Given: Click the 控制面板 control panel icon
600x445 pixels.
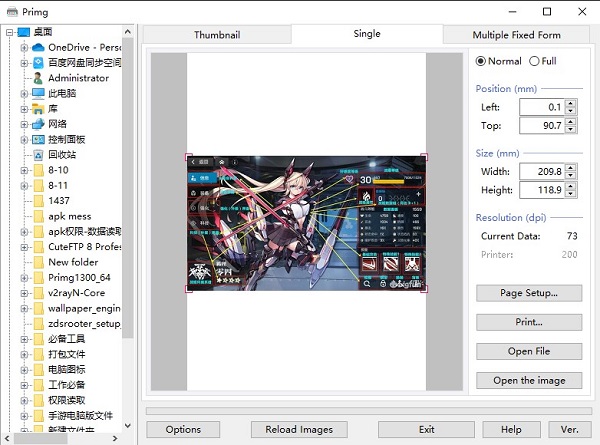Looking at the screenshot, I should pyautogui.click(x=38, y=140).
